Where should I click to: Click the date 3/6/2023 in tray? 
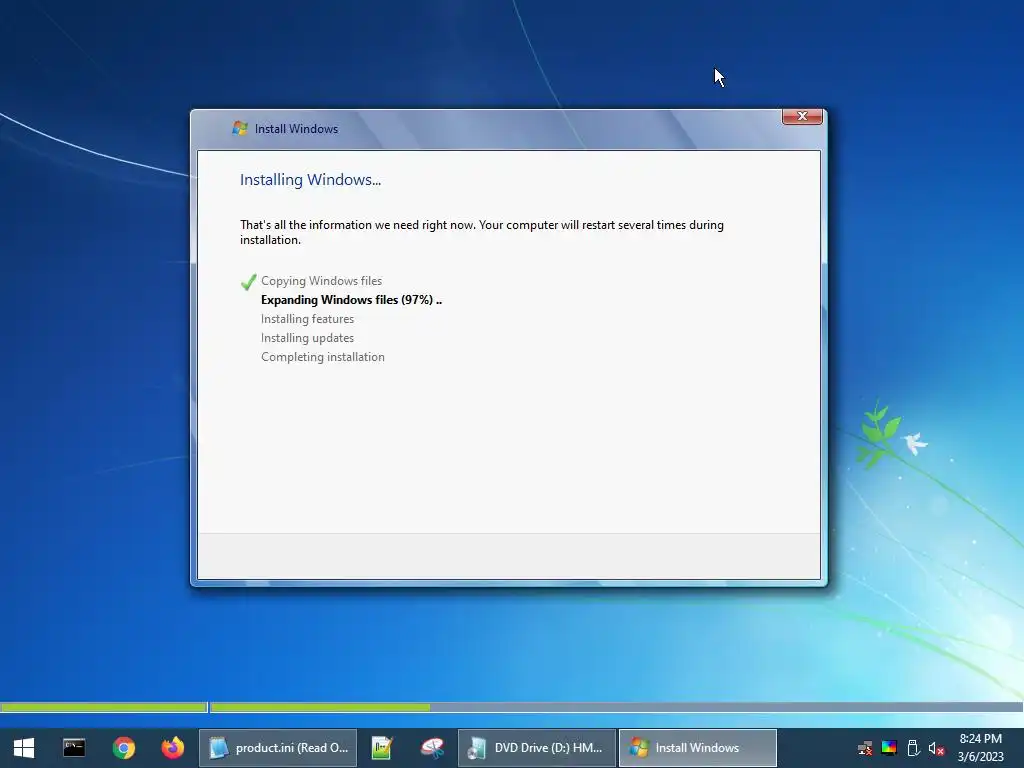980,757
